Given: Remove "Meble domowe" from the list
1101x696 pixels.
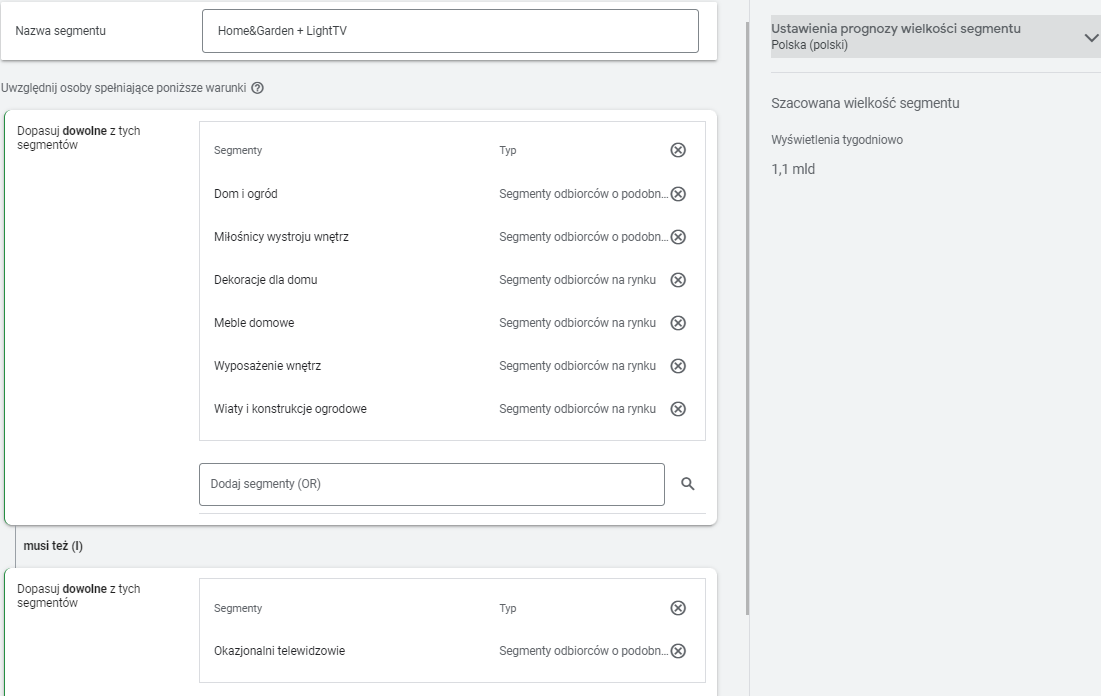Looking at the screenshot, I should [678, 323].
